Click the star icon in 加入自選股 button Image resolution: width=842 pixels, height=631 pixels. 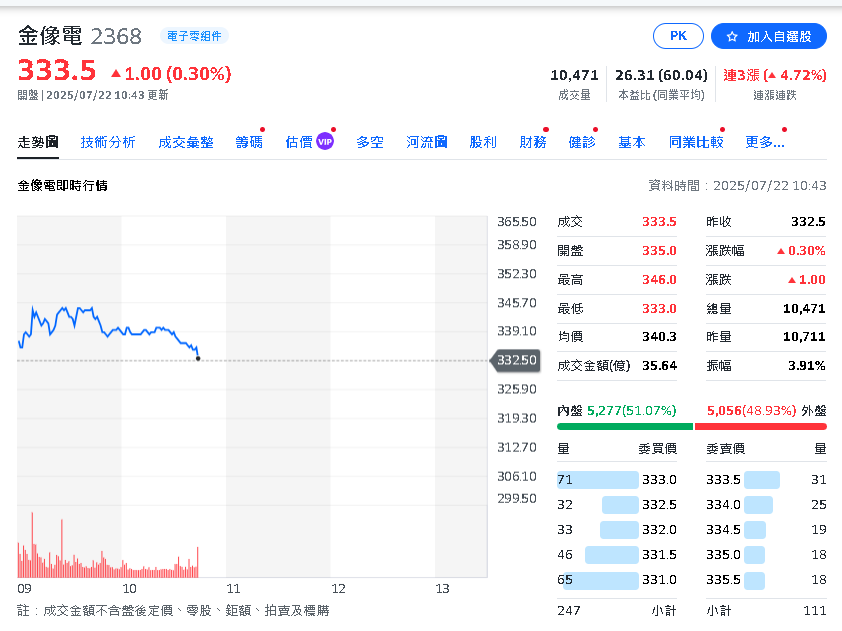pyautogui.click(x=732, y=37)
